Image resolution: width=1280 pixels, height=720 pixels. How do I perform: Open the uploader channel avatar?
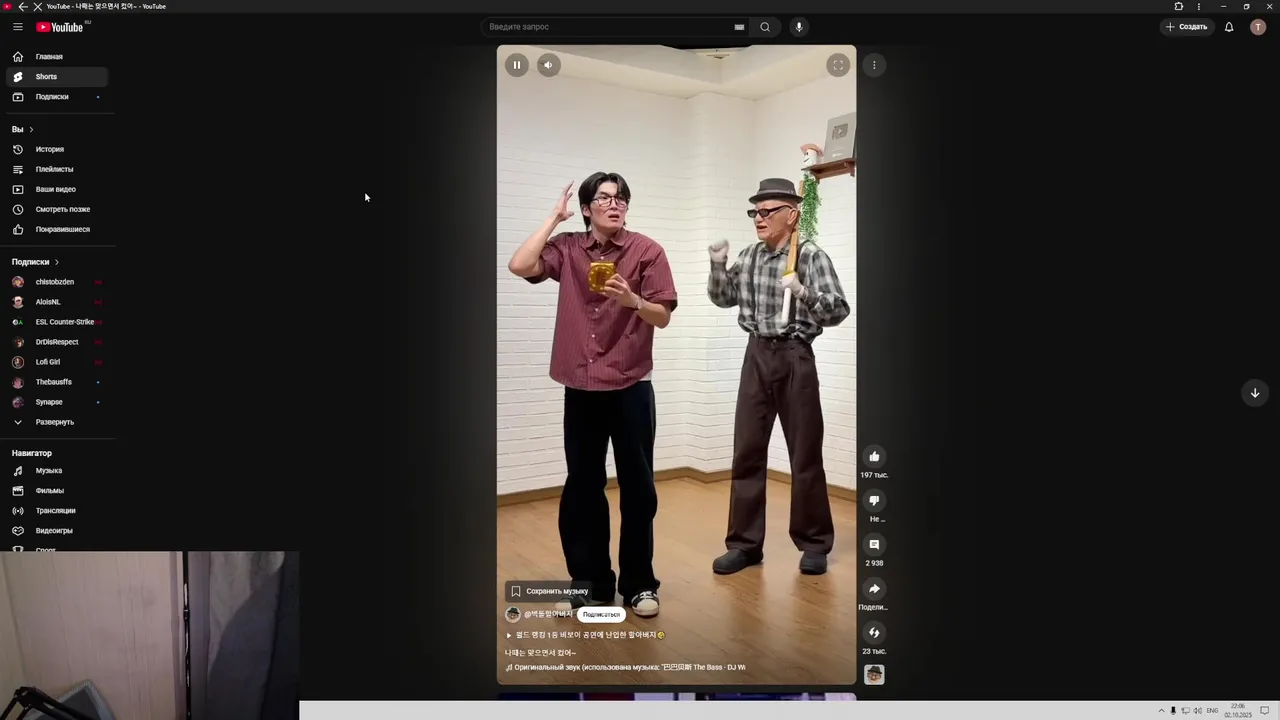(513, 614)
